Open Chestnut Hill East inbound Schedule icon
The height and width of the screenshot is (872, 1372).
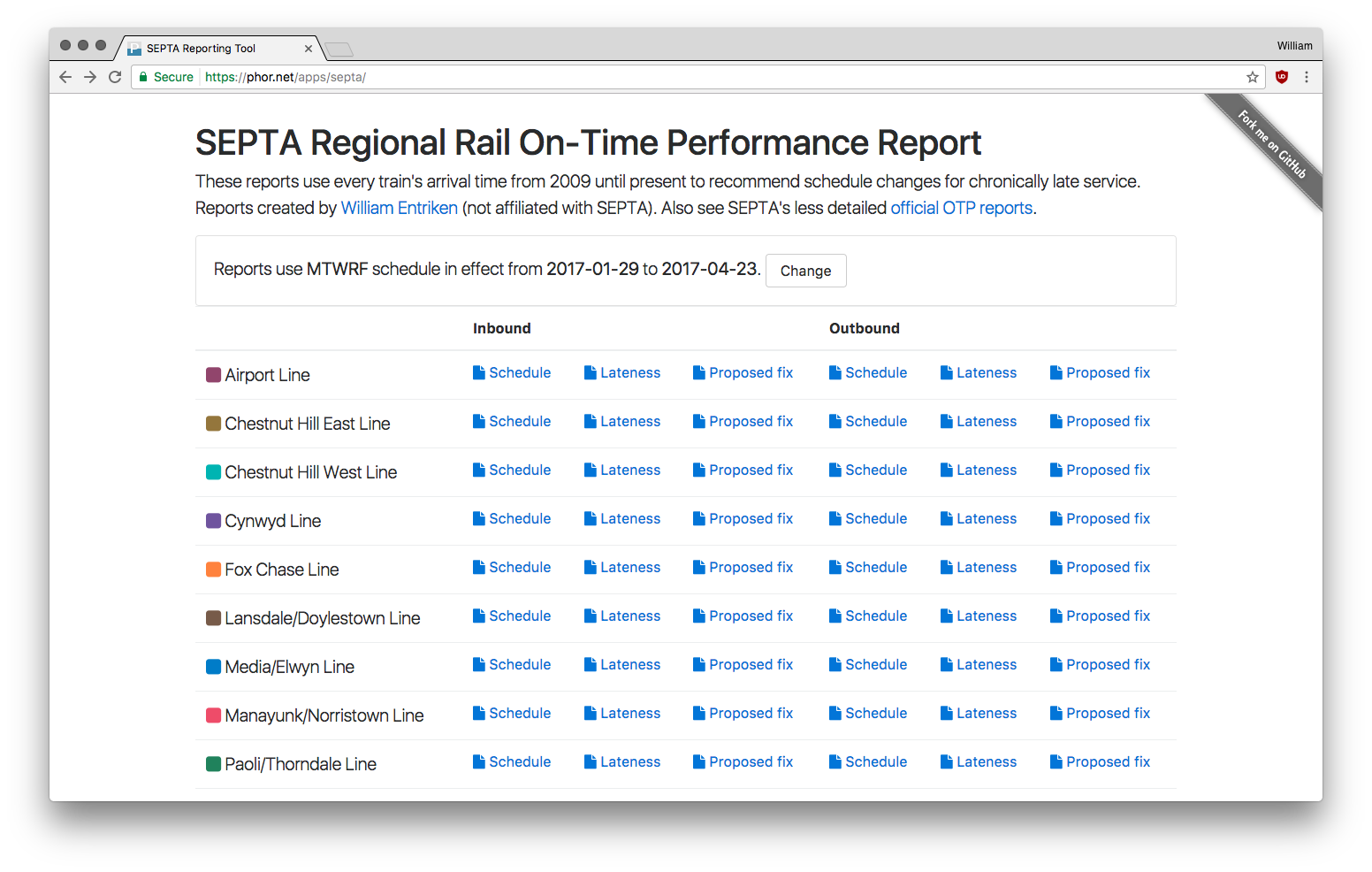(x=479, y=422)
